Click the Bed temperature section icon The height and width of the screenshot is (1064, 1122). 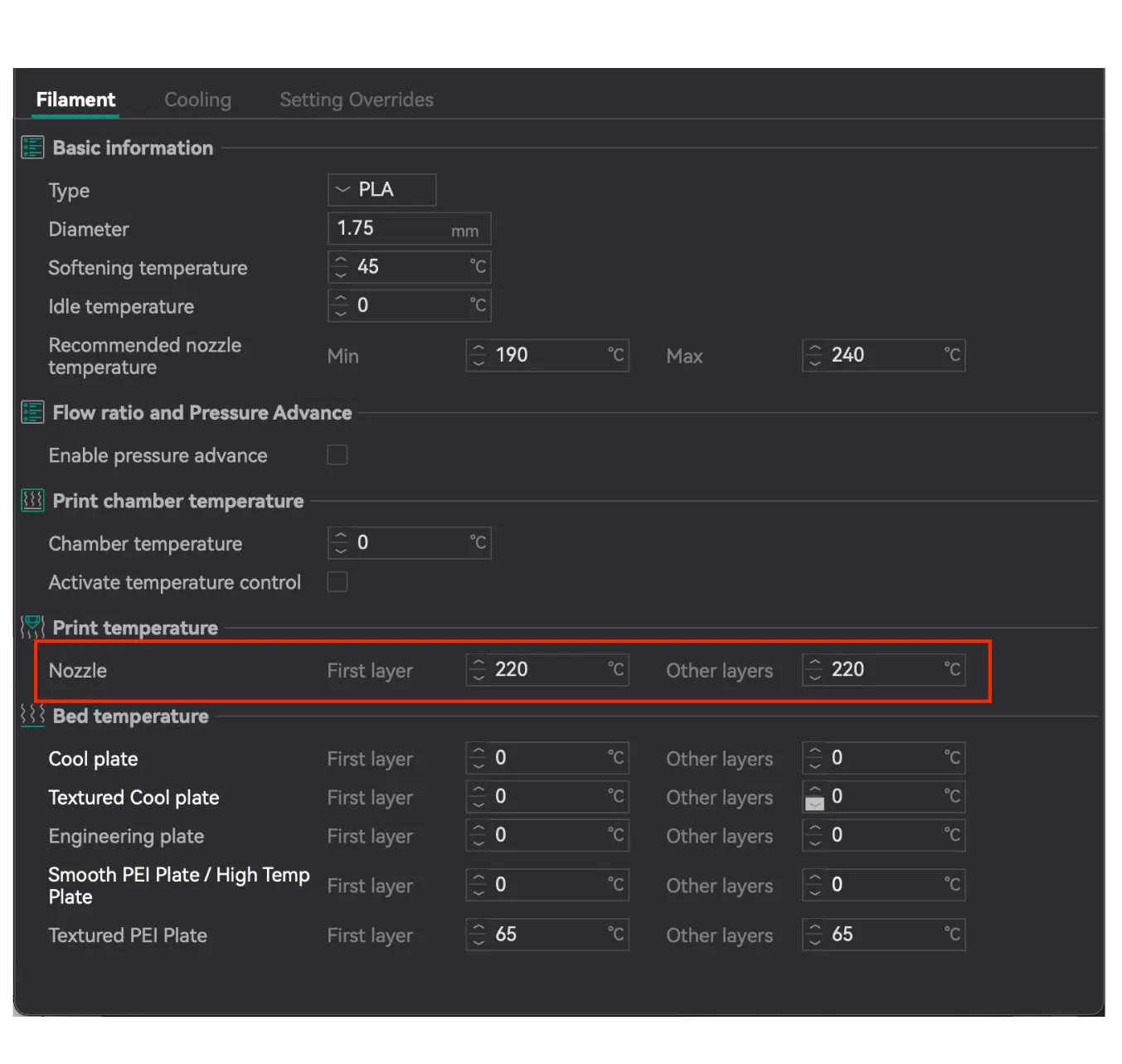32,716
